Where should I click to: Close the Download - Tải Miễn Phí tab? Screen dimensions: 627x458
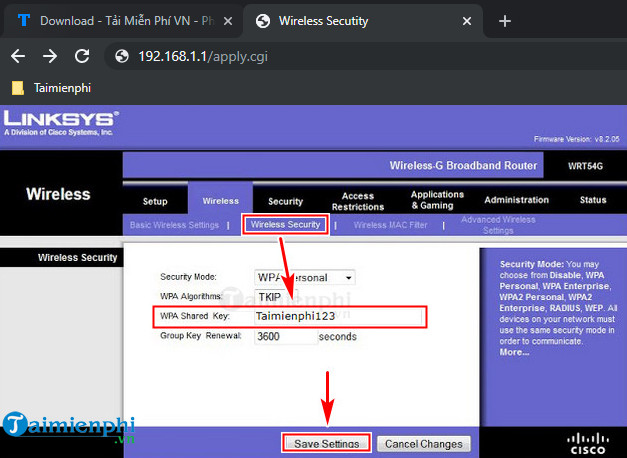click(x=228, y=21)
